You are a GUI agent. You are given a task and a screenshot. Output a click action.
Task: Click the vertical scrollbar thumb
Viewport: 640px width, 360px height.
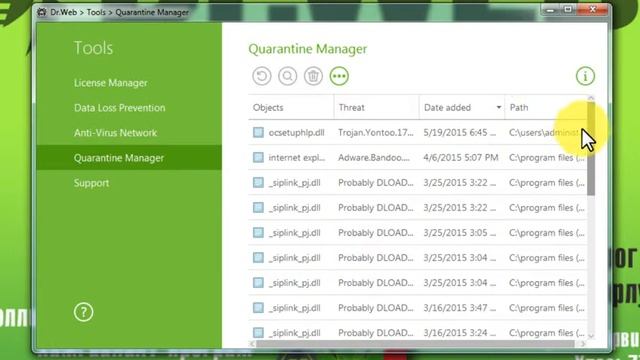[591, 149]
